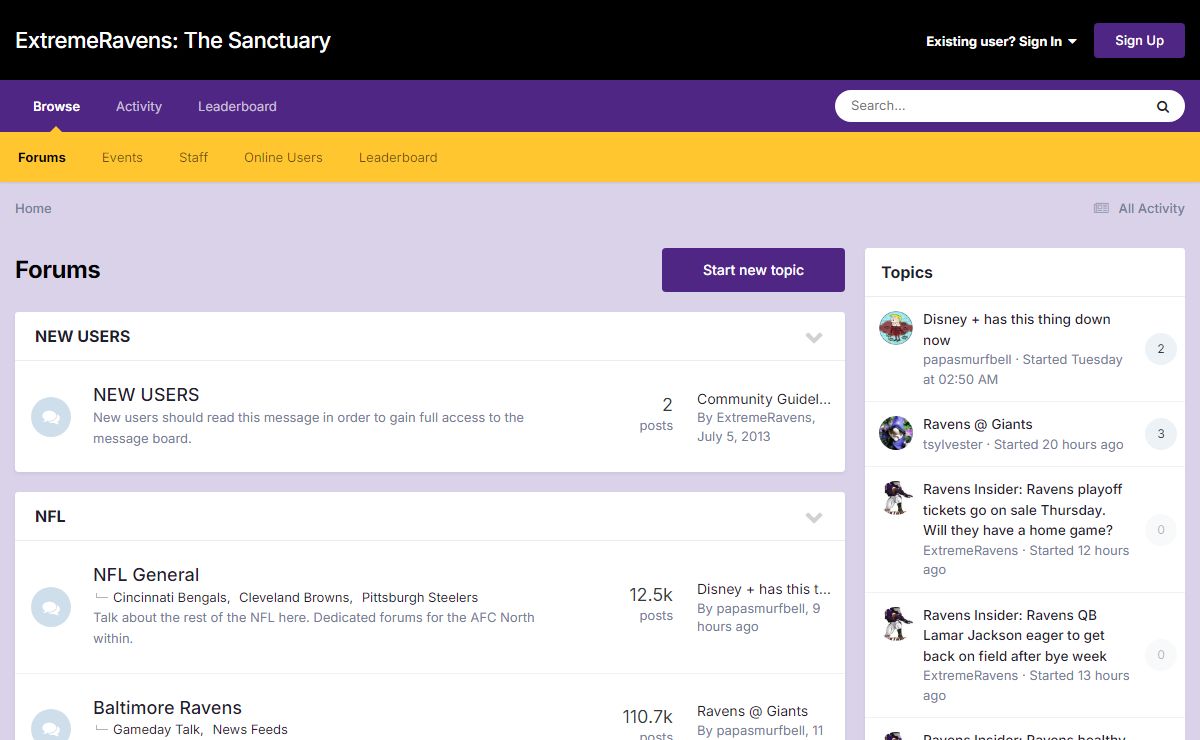The image size is (1200, 740).
Task: Open the Existing user Sign In dropdown
Action: 1001,41
